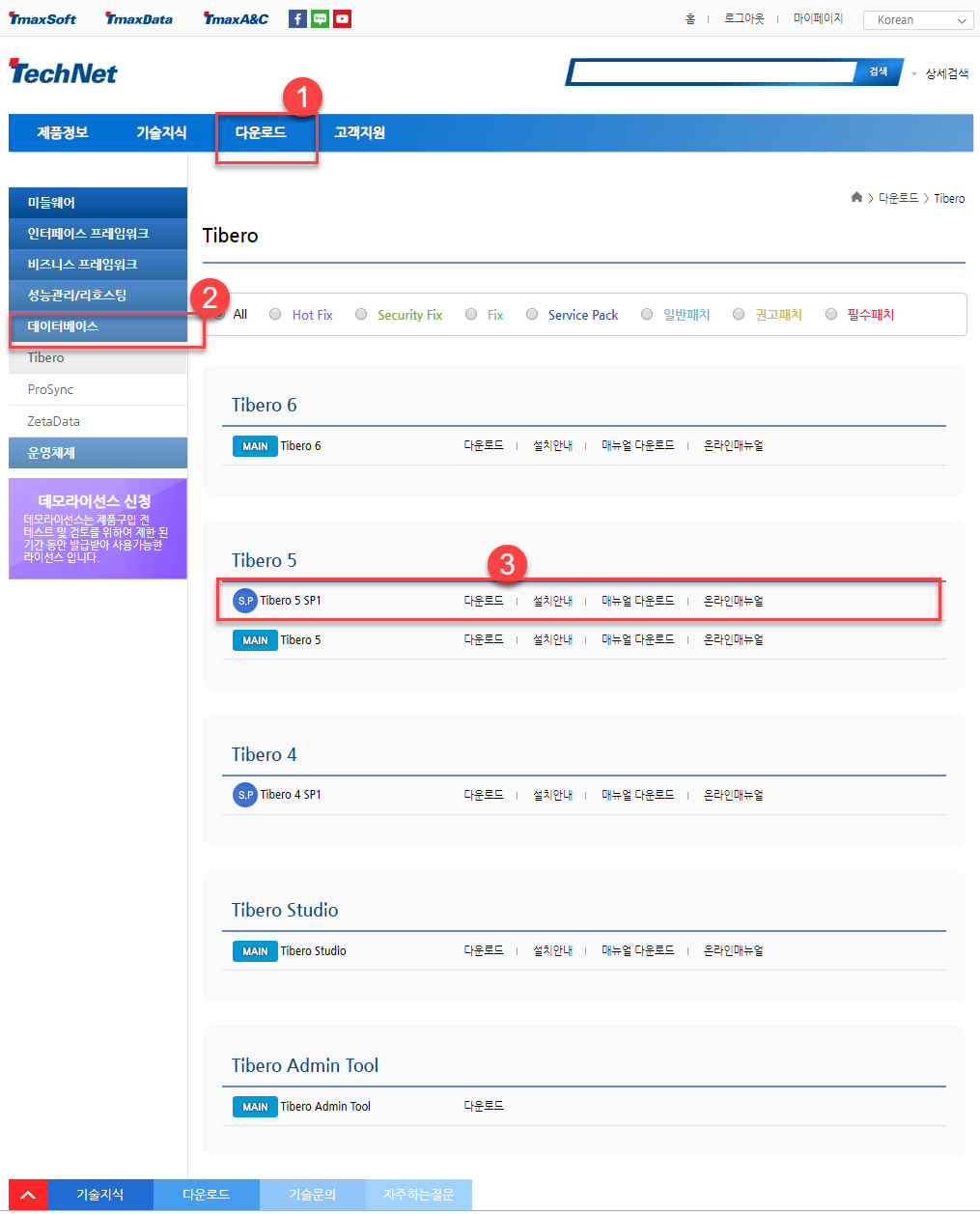The image size is (980, 1214).
Task: Click the TechNet logo
Action: tap(63, 71)
